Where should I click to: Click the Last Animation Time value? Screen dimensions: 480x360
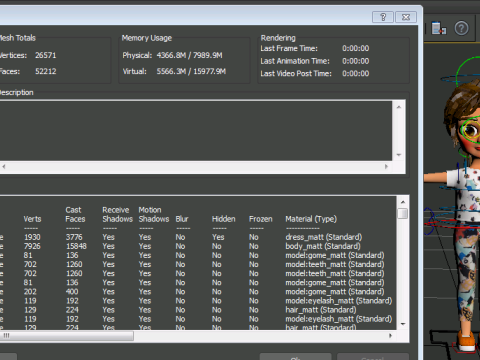[x=356, y=61]
